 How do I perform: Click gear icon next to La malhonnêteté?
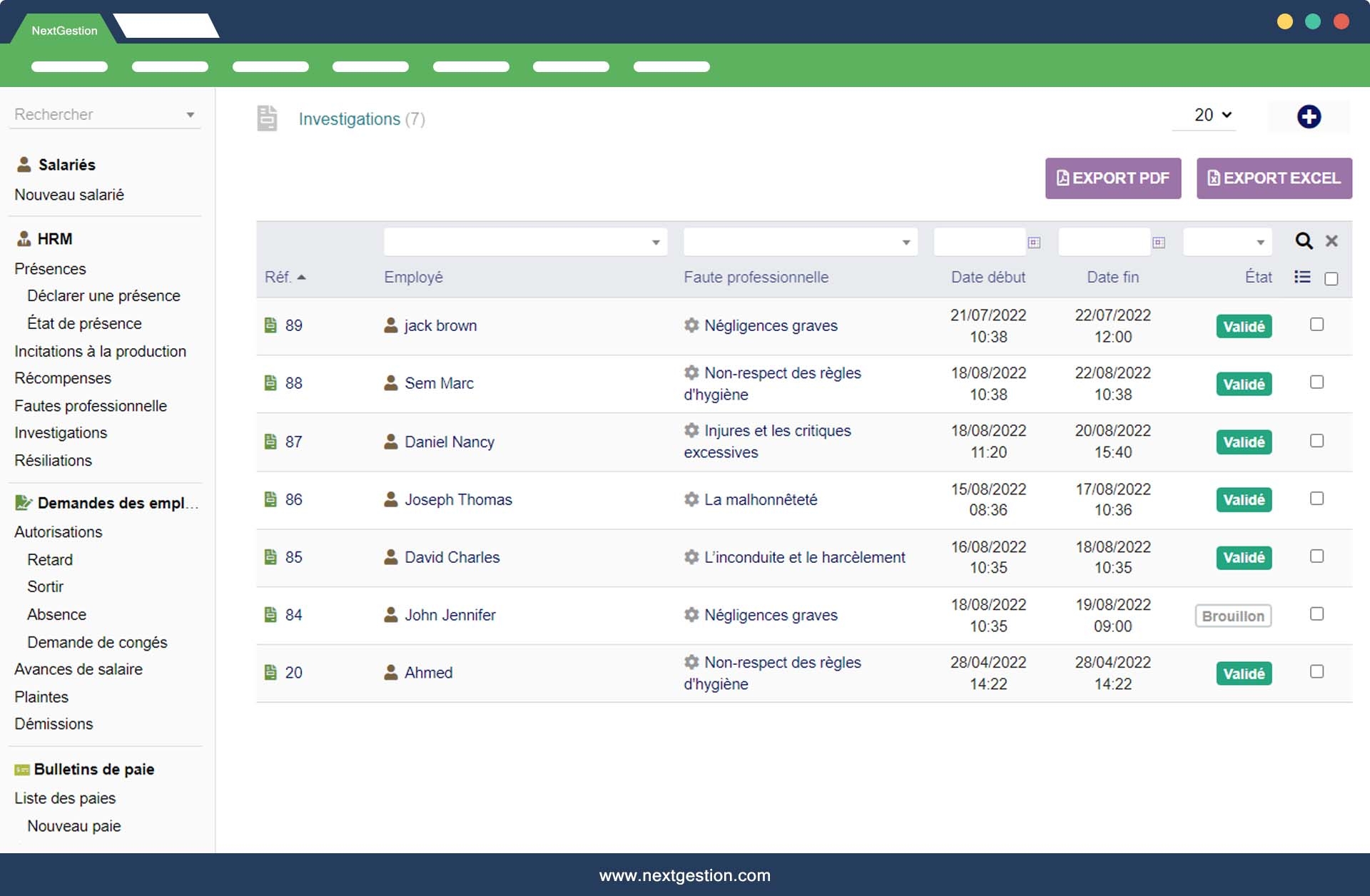point(691,499)
